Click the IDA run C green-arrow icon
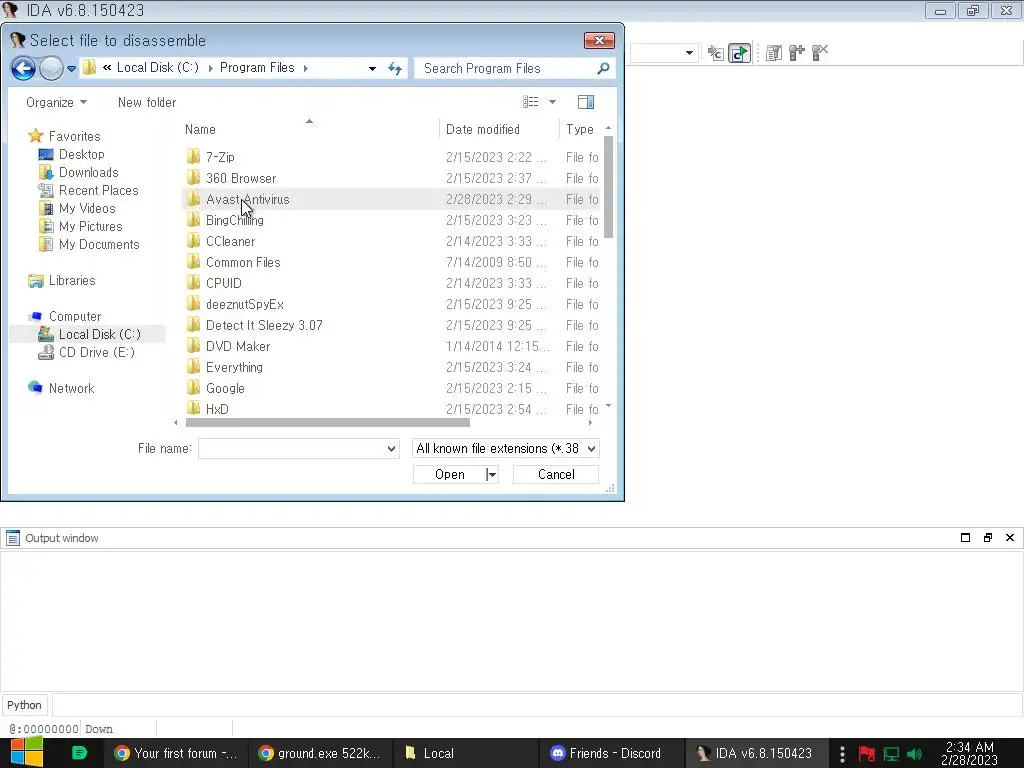Screen dimensions: 1024x768 click(x=739, y=53)
